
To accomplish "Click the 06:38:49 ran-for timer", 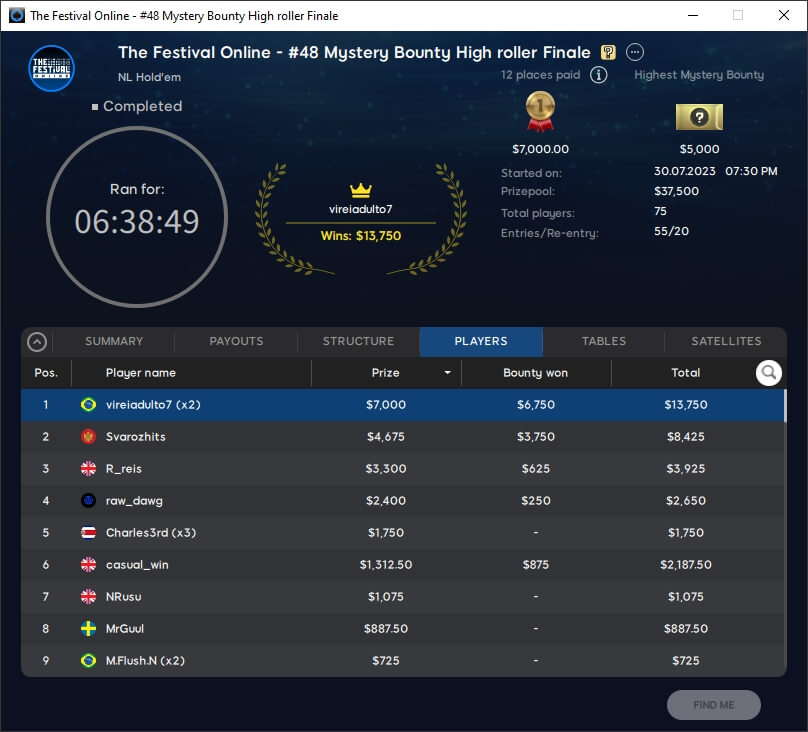I will 137,222.
